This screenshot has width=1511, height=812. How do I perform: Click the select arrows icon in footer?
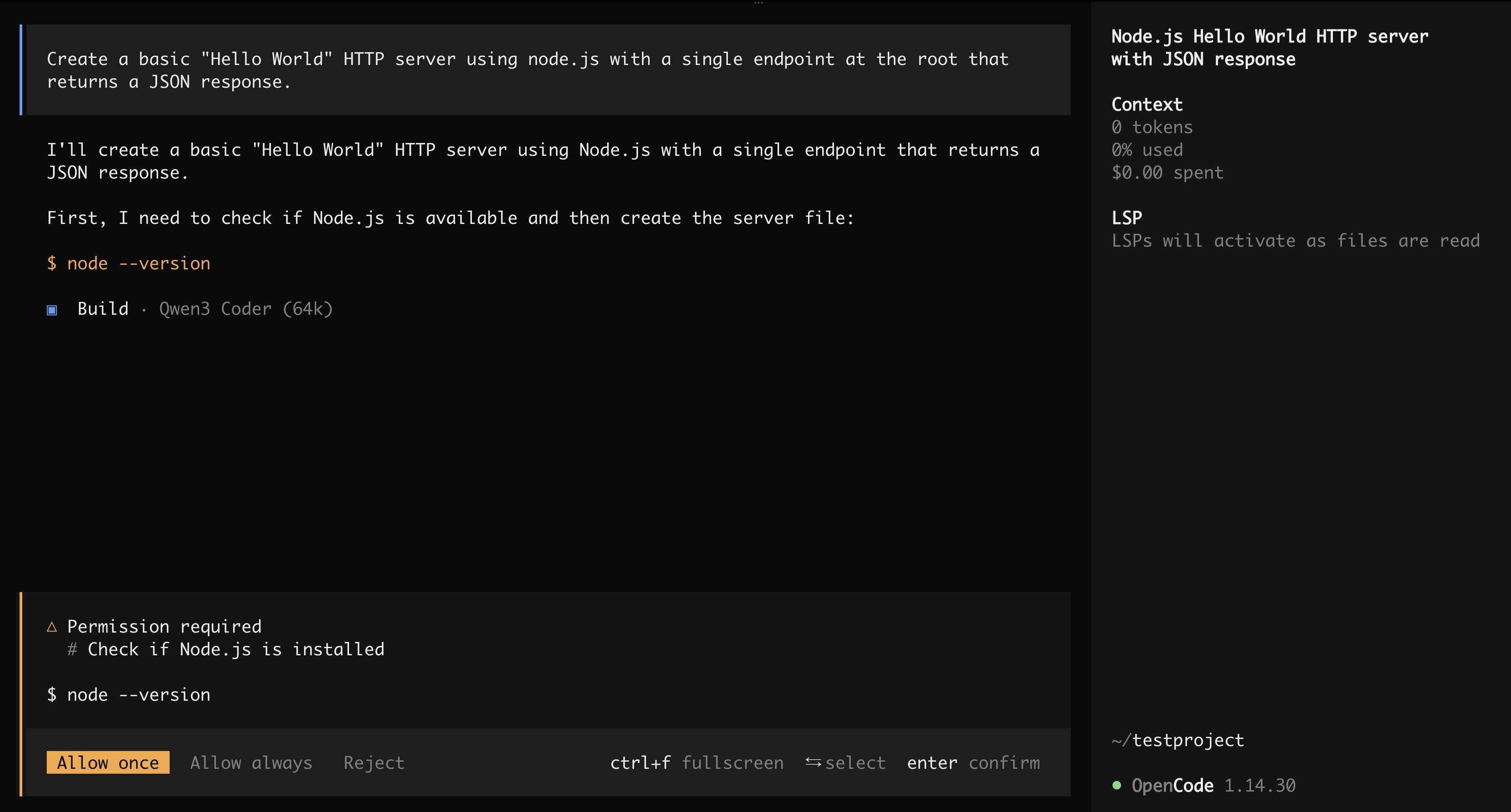pyautogui.click(x=813, y=762)
